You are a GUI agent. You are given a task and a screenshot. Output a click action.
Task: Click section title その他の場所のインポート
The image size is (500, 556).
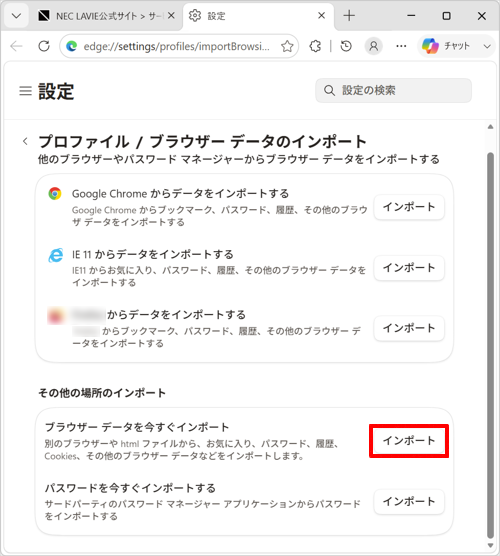click(x=102, y=393)
